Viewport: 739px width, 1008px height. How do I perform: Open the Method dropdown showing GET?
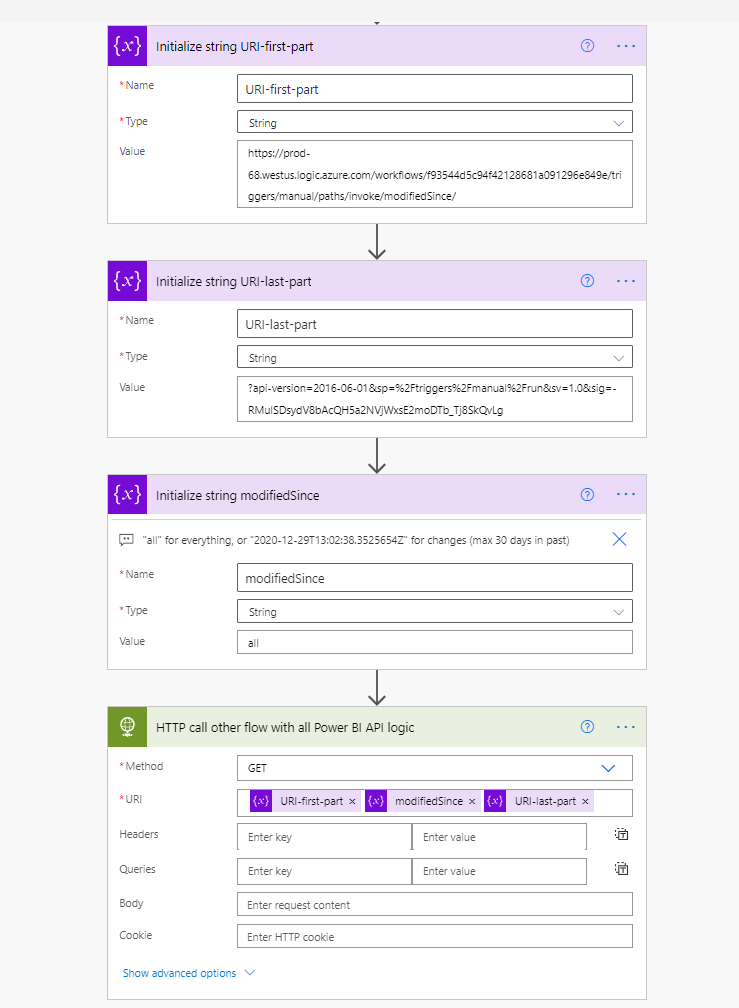pyautogui.click(x=434, y=768)
